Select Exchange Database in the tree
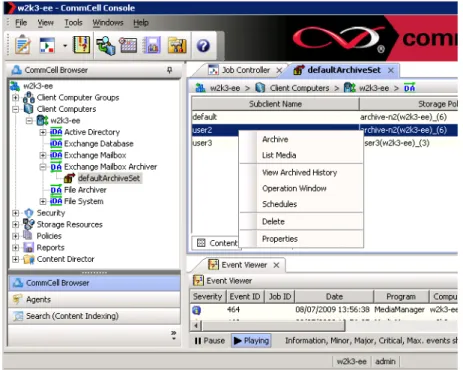This screenshot has height=370, width=463. pyautogui.click(x=99, y=144)
